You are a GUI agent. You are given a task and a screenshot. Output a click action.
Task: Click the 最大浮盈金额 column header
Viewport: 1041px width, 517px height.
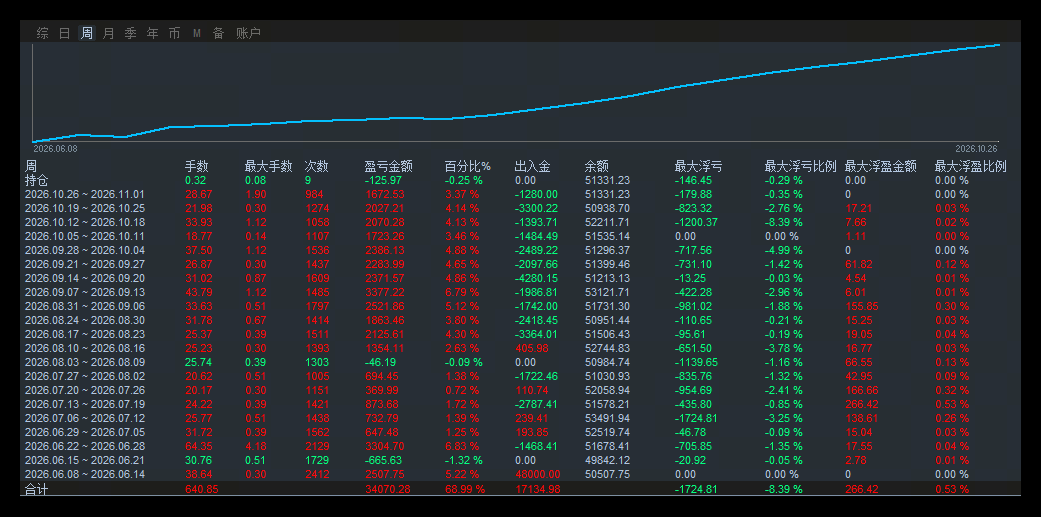click(x=880, y=167)
